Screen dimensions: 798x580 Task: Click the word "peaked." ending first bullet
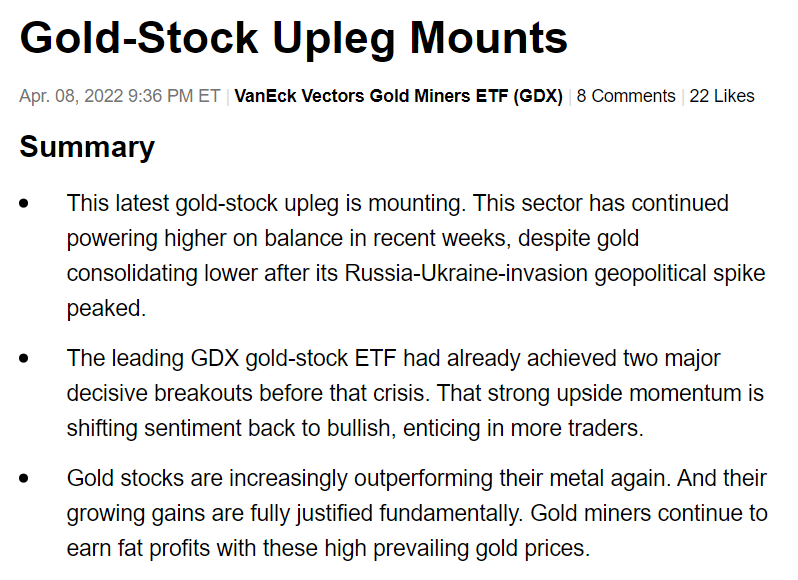(106, 309)
